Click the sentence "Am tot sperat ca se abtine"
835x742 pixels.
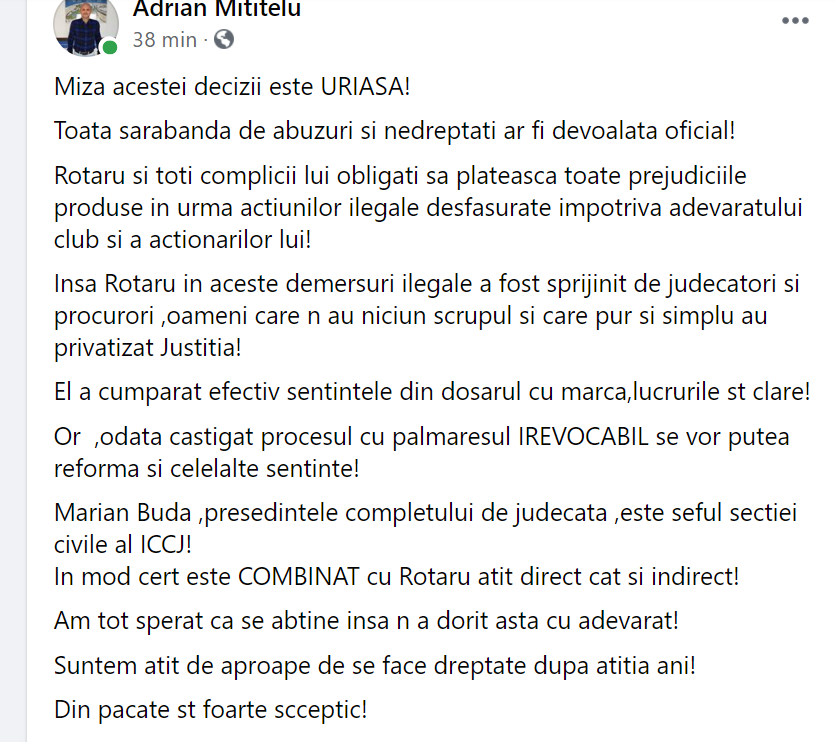[366, 621]
